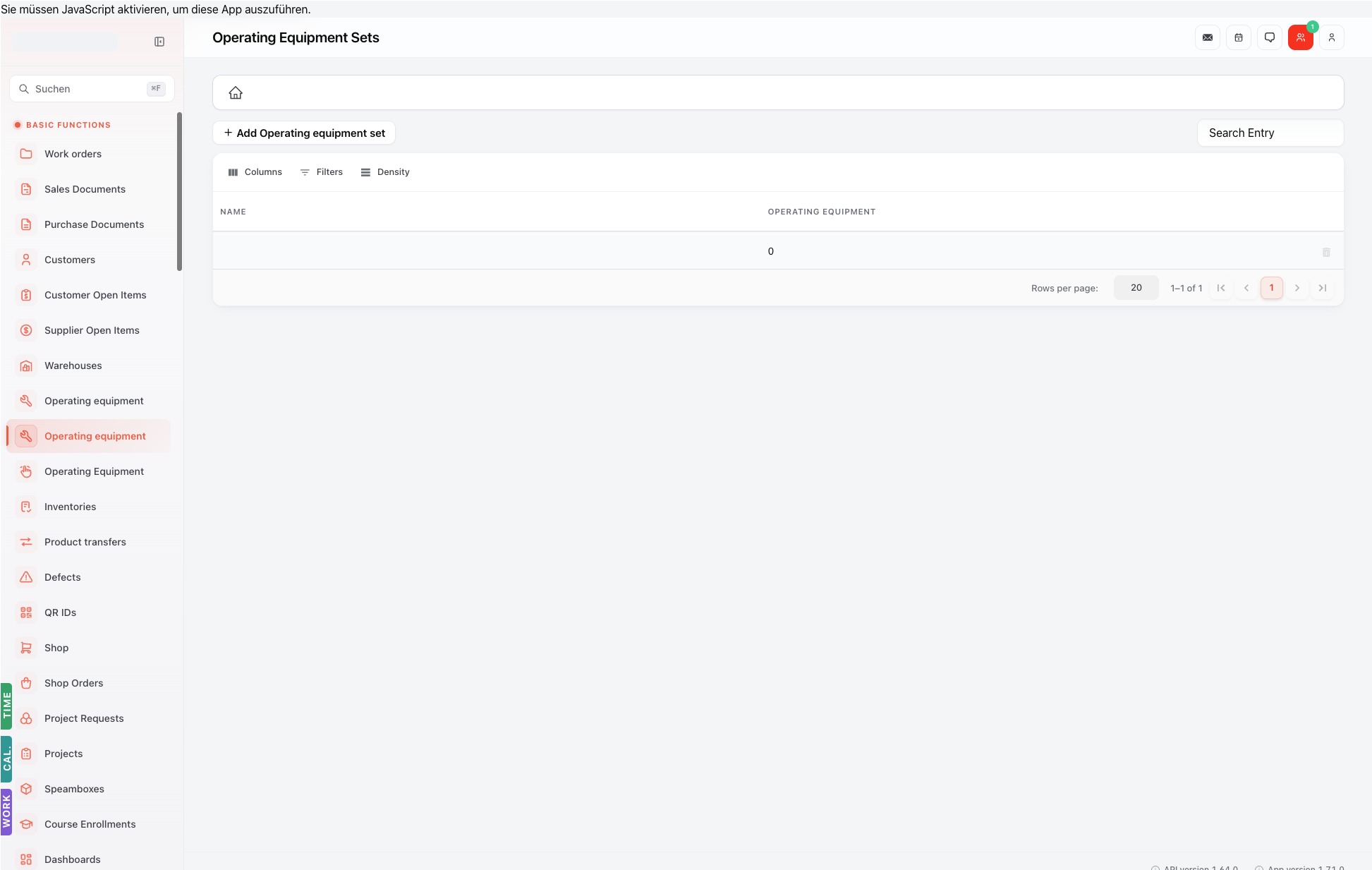Go to Projects in the sidebar
This screenshot has height=870, width=1372.
(89, 754)
